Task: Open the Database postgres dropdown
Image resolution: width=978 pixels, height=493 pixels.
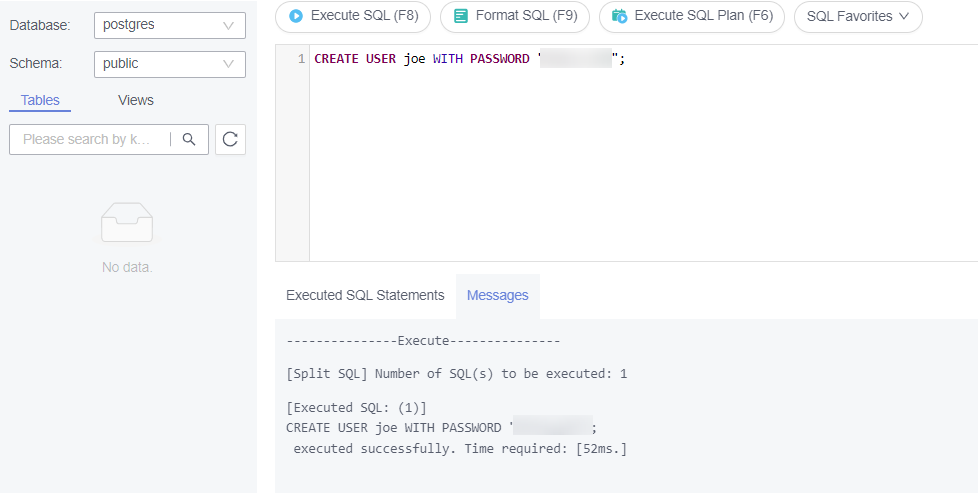Action: point(169,25)
